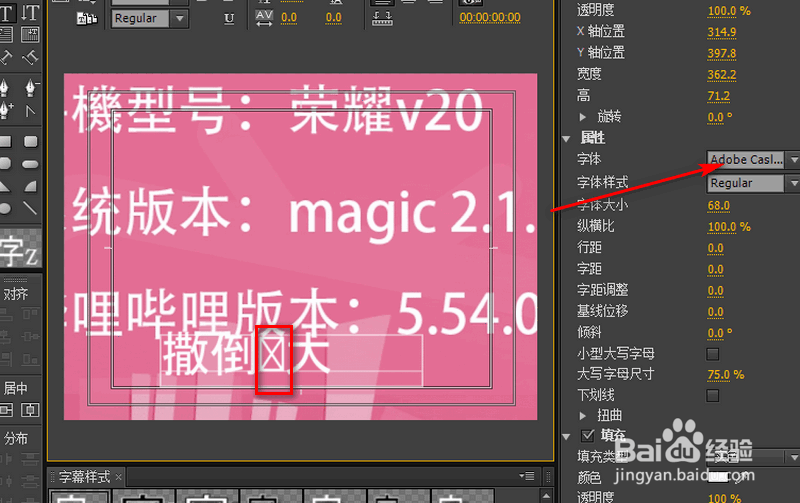This screenshot has height=503, width=800.
Task: Expand the 扭曲 section
Action: pos(583,416)
